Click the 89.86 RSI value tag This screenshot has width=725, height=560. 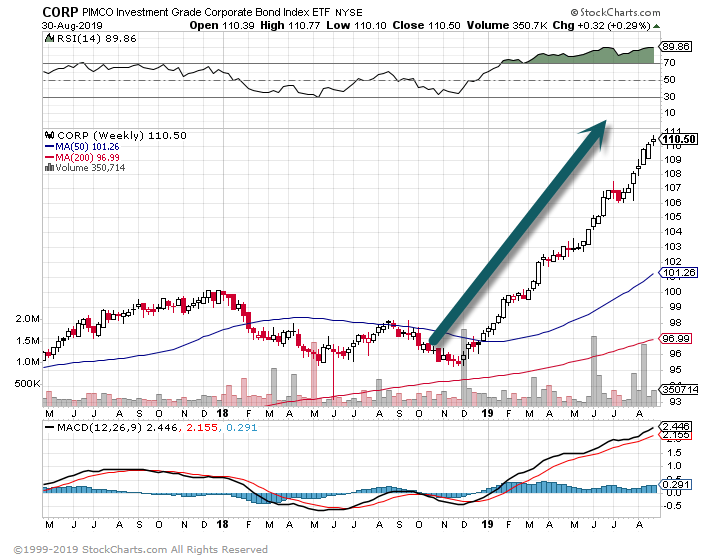[x=676, y=47]
